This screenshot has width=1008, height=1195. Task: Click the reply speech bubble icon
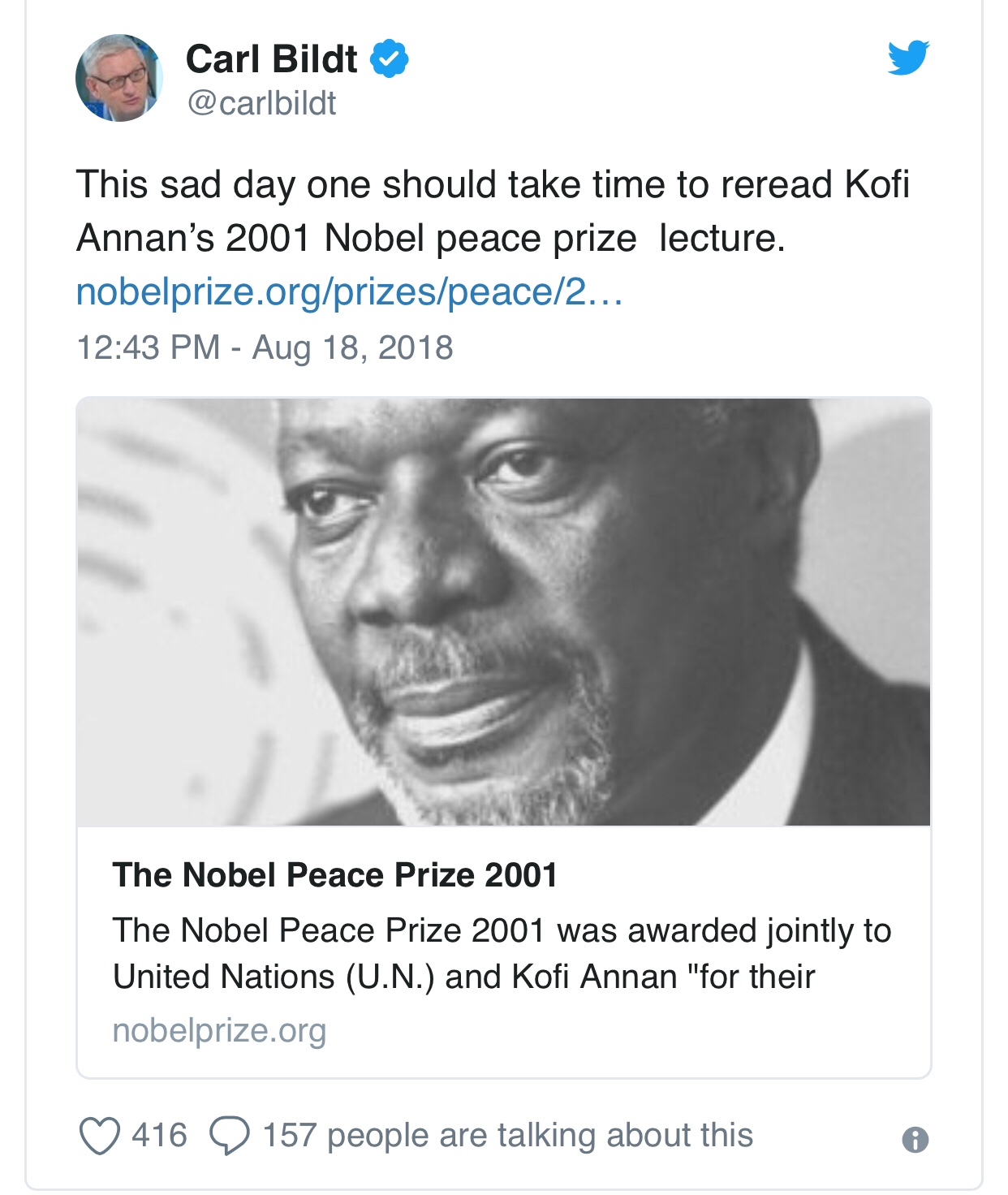(230, 1135)
